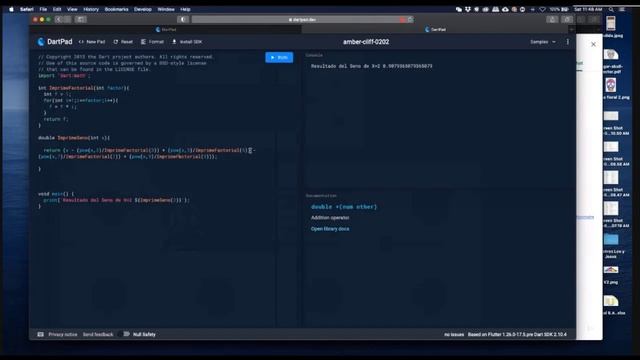Click the 'void main()' code line

(x=56, y=194)
